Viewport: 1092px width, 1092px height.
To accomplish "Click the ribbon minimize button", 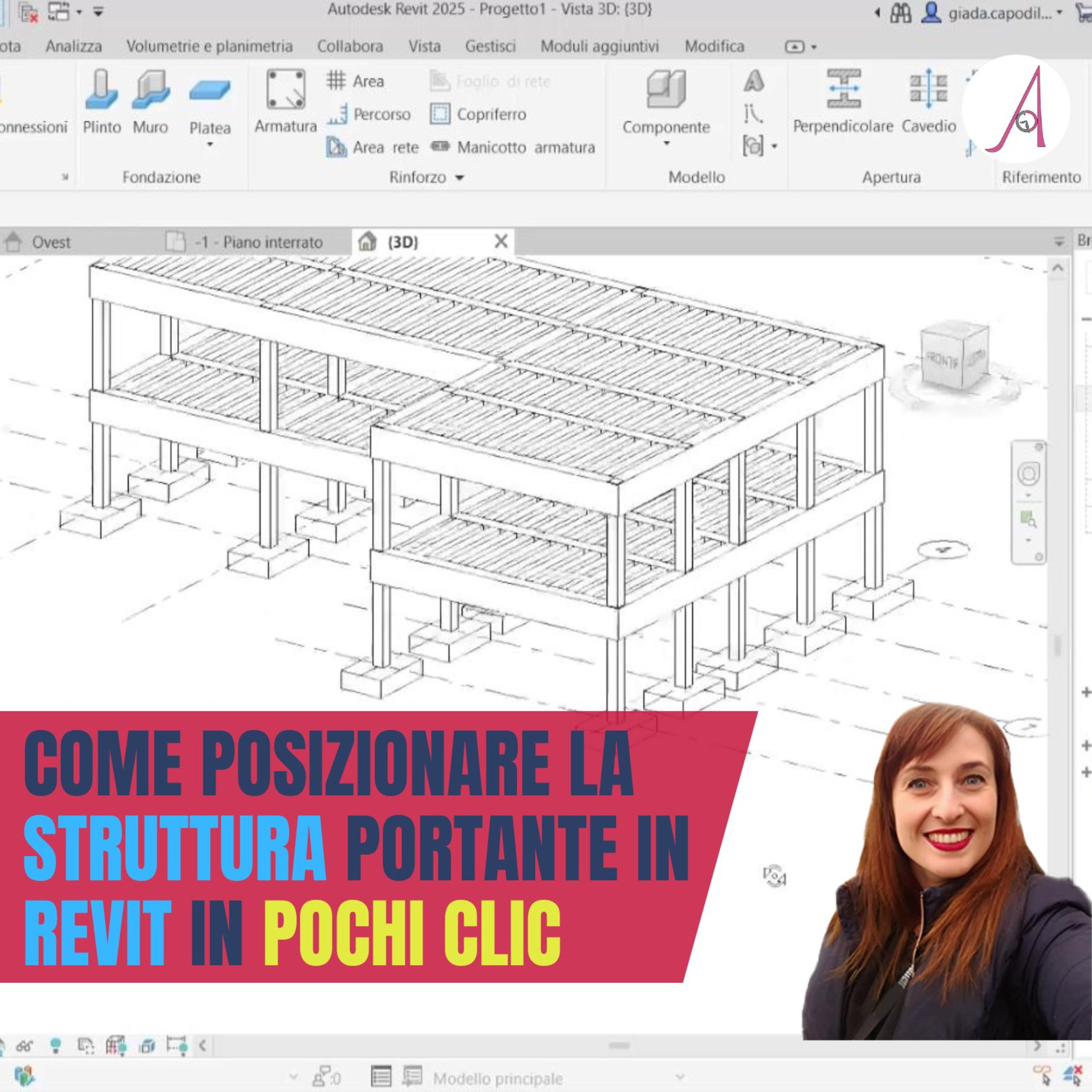I will [795, 47].
